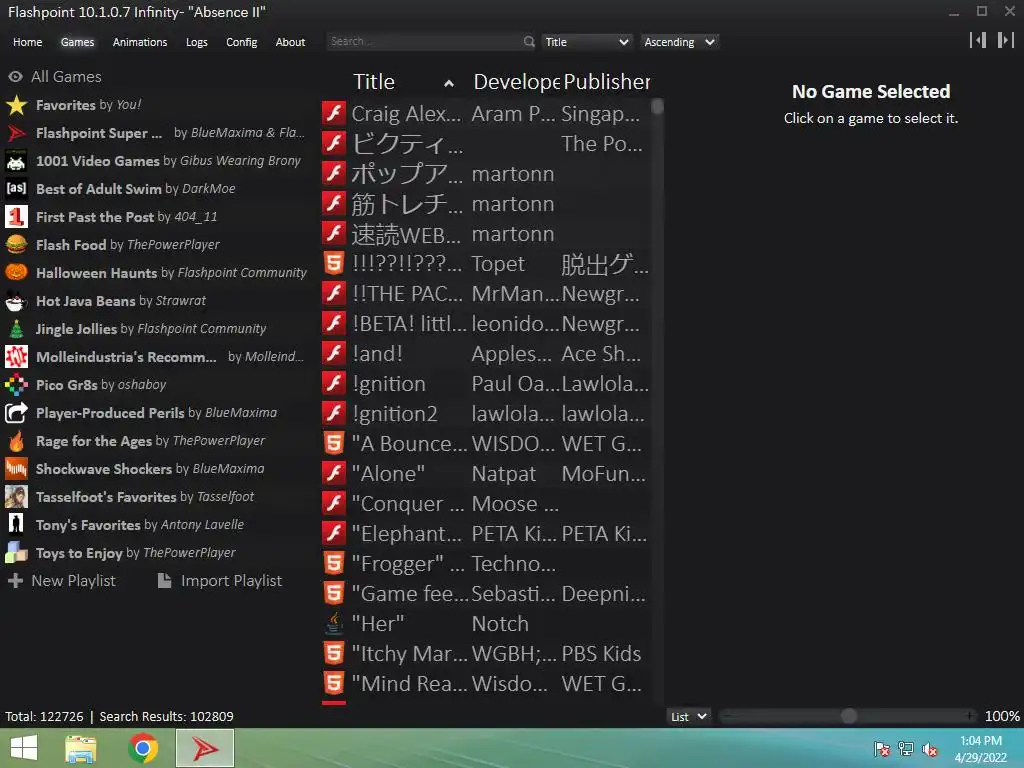
Task: Click the network tray icon
Action: (x=906, y=749)
